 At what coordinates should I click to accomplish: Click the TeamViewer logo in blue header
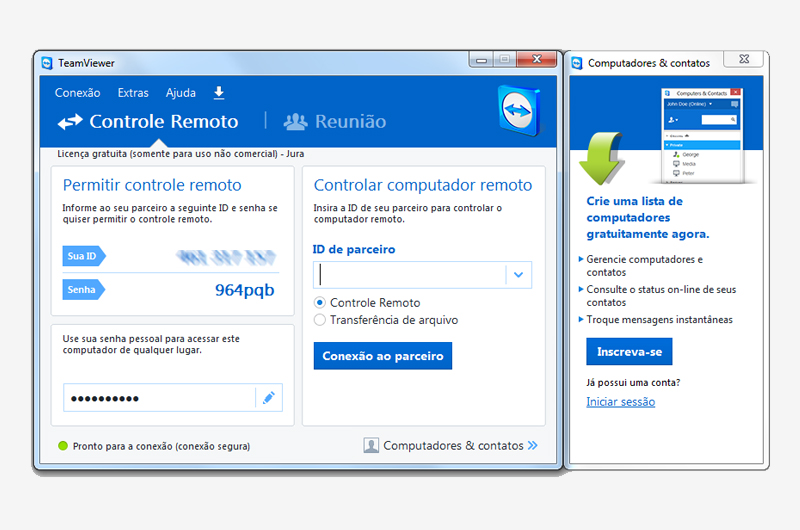519,111
